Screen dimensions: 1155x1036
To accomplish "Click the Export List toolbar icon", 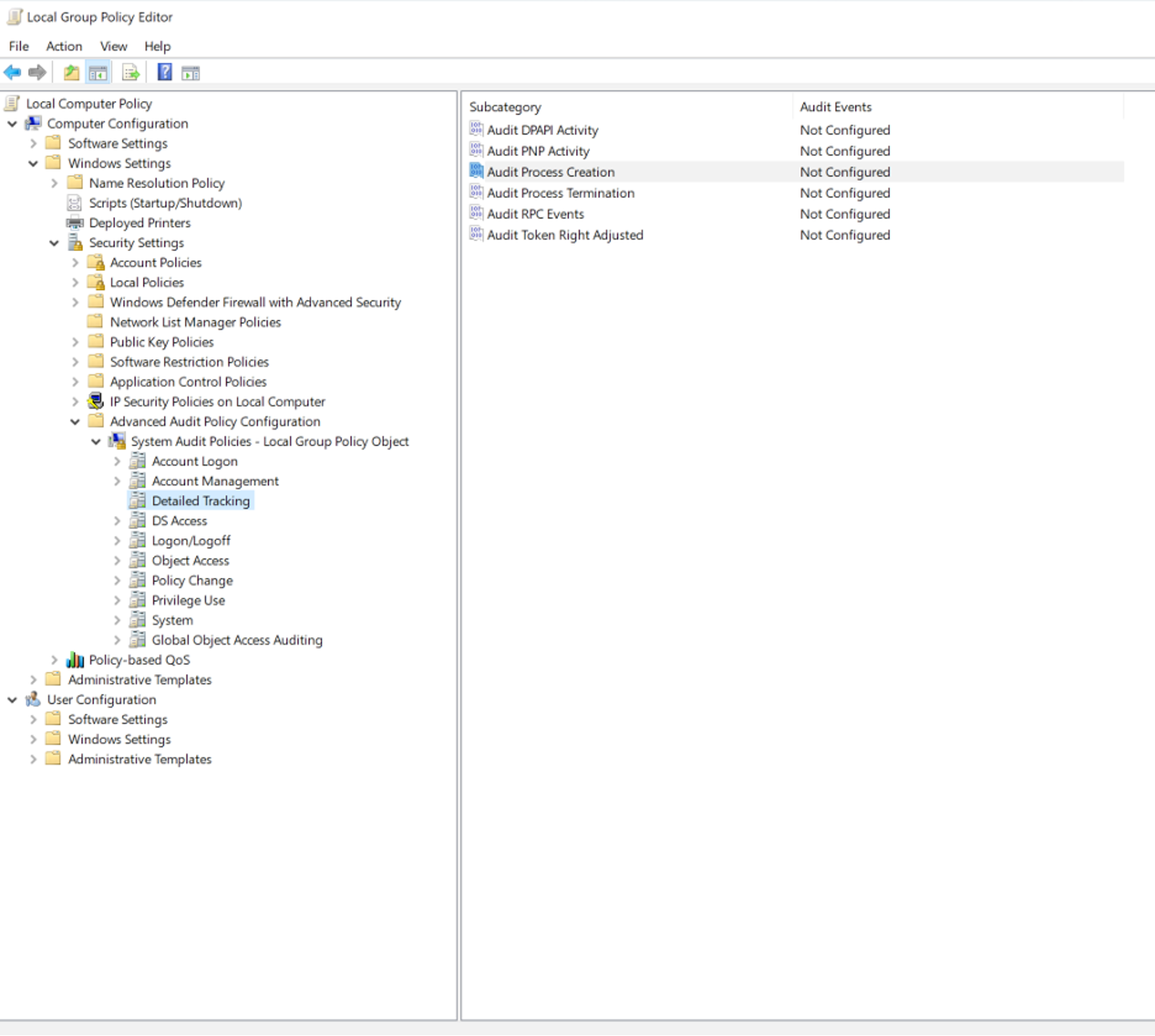I will [130, 73].
